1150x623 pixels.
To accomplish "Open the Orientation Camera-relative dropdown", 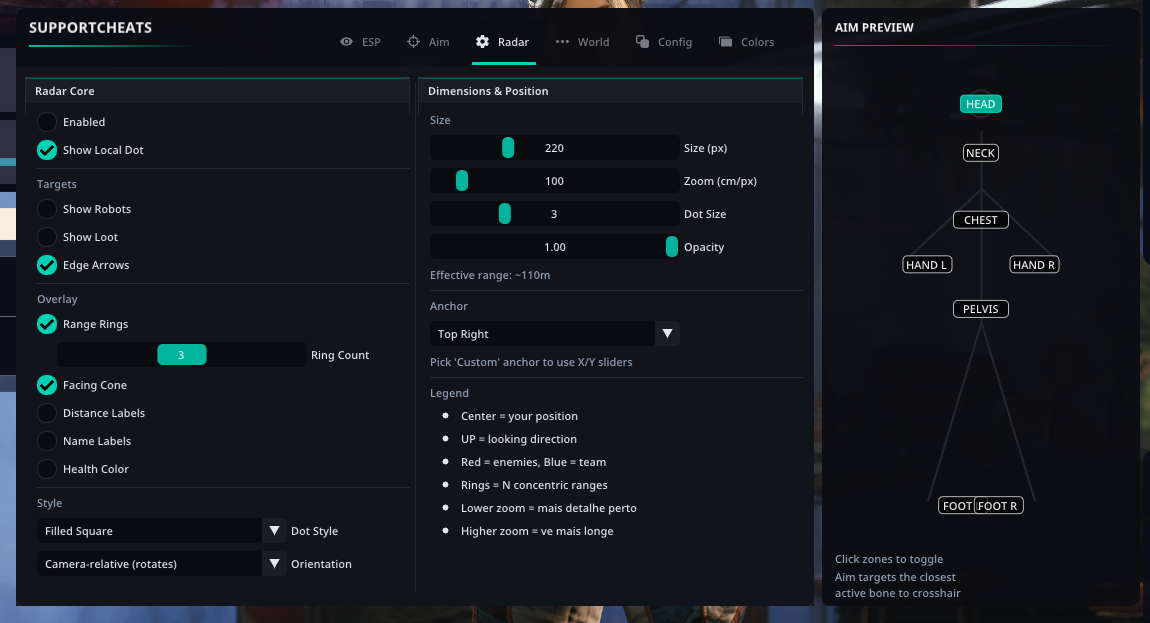I will coord(161,564).
